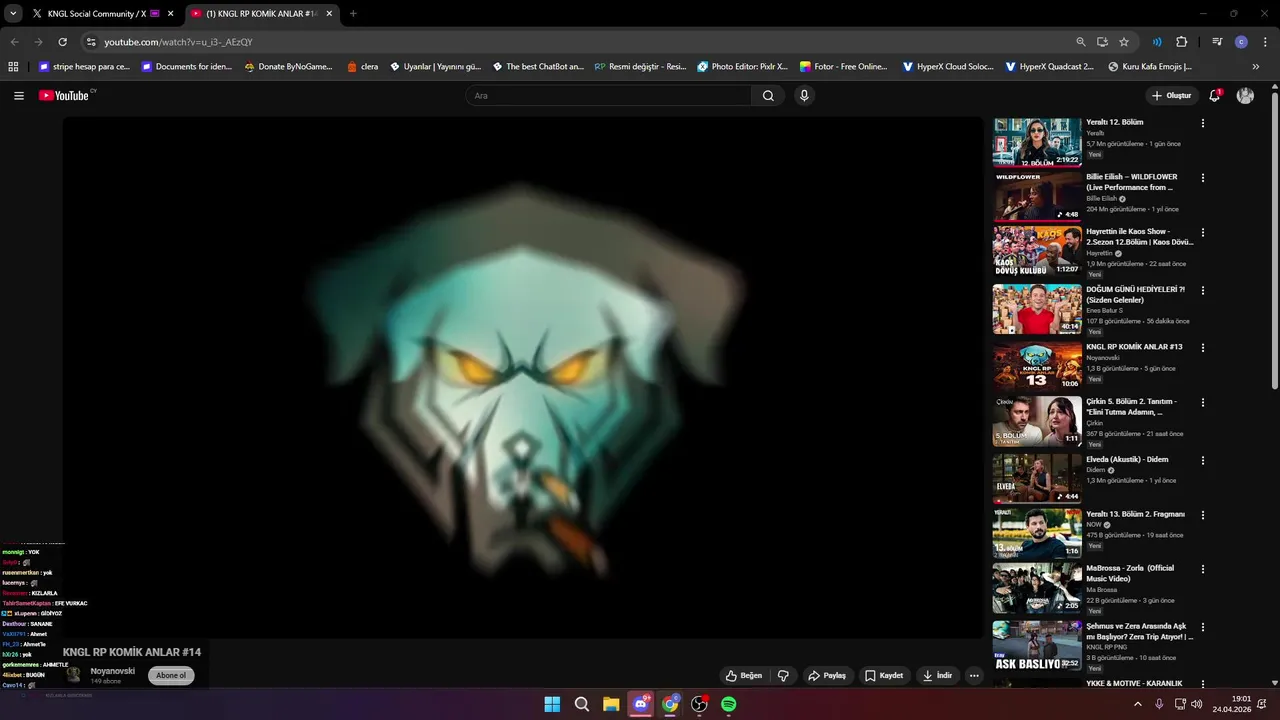Open options for KNGL RP KOMİK ANLAR #13
The height and width of the screenshot is (720, 1280).
[1203, 348]
